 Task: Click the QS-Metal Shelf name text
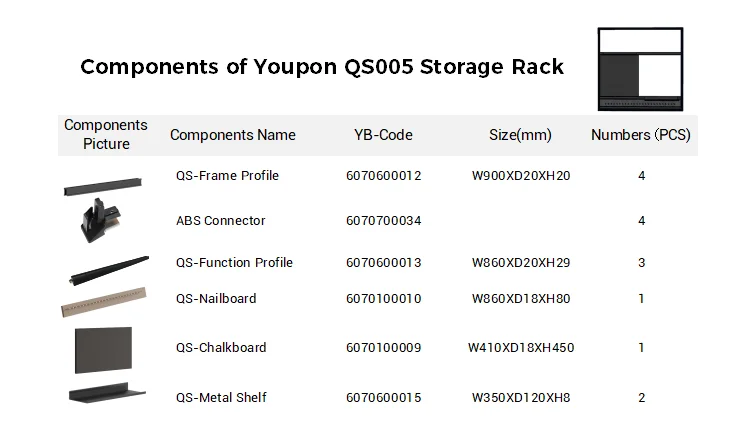pyautogui.click(x=221, y=398)
